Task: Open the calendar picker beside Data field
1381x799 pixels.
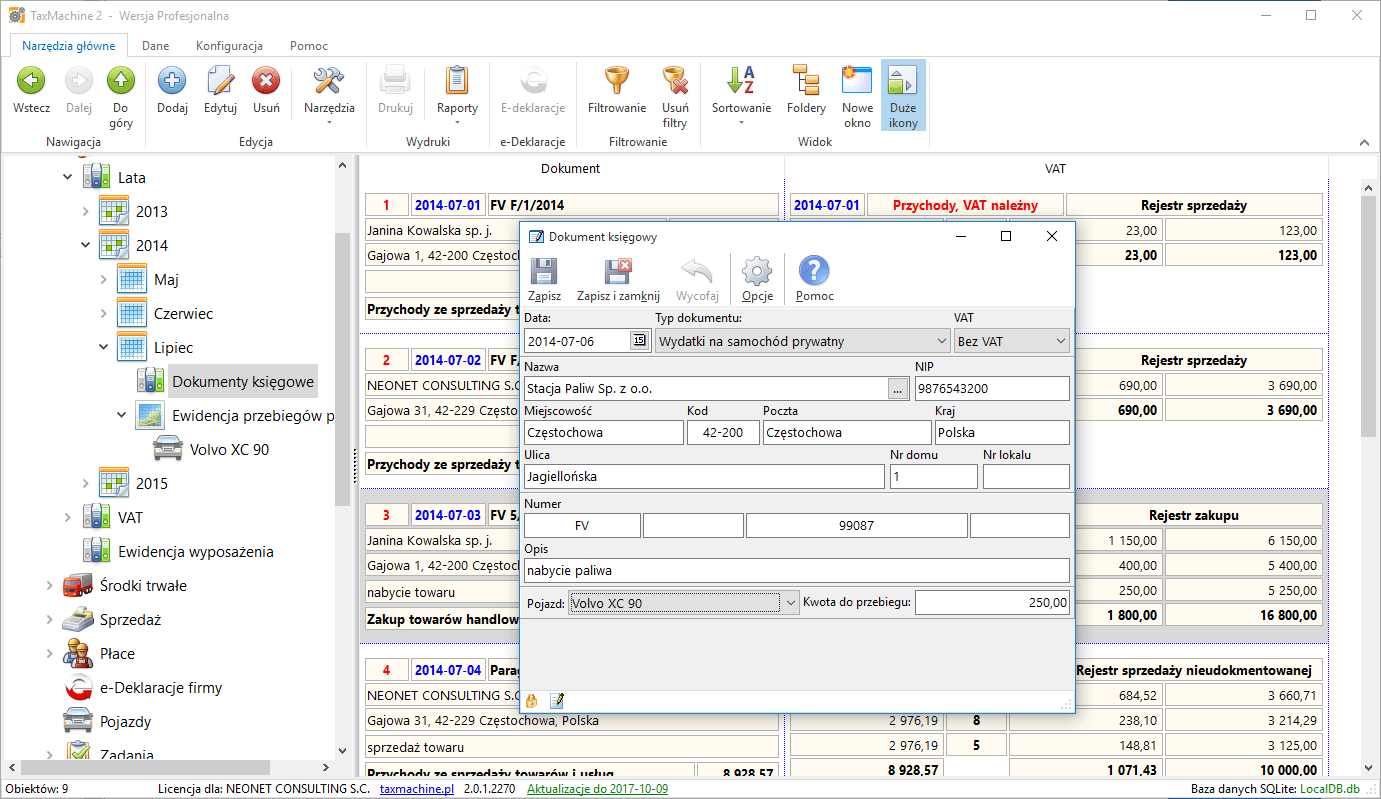Action: coord(639,341)
